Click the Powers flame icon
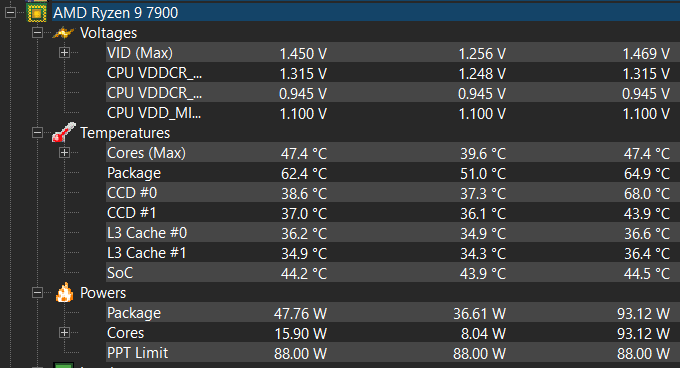 64,292
